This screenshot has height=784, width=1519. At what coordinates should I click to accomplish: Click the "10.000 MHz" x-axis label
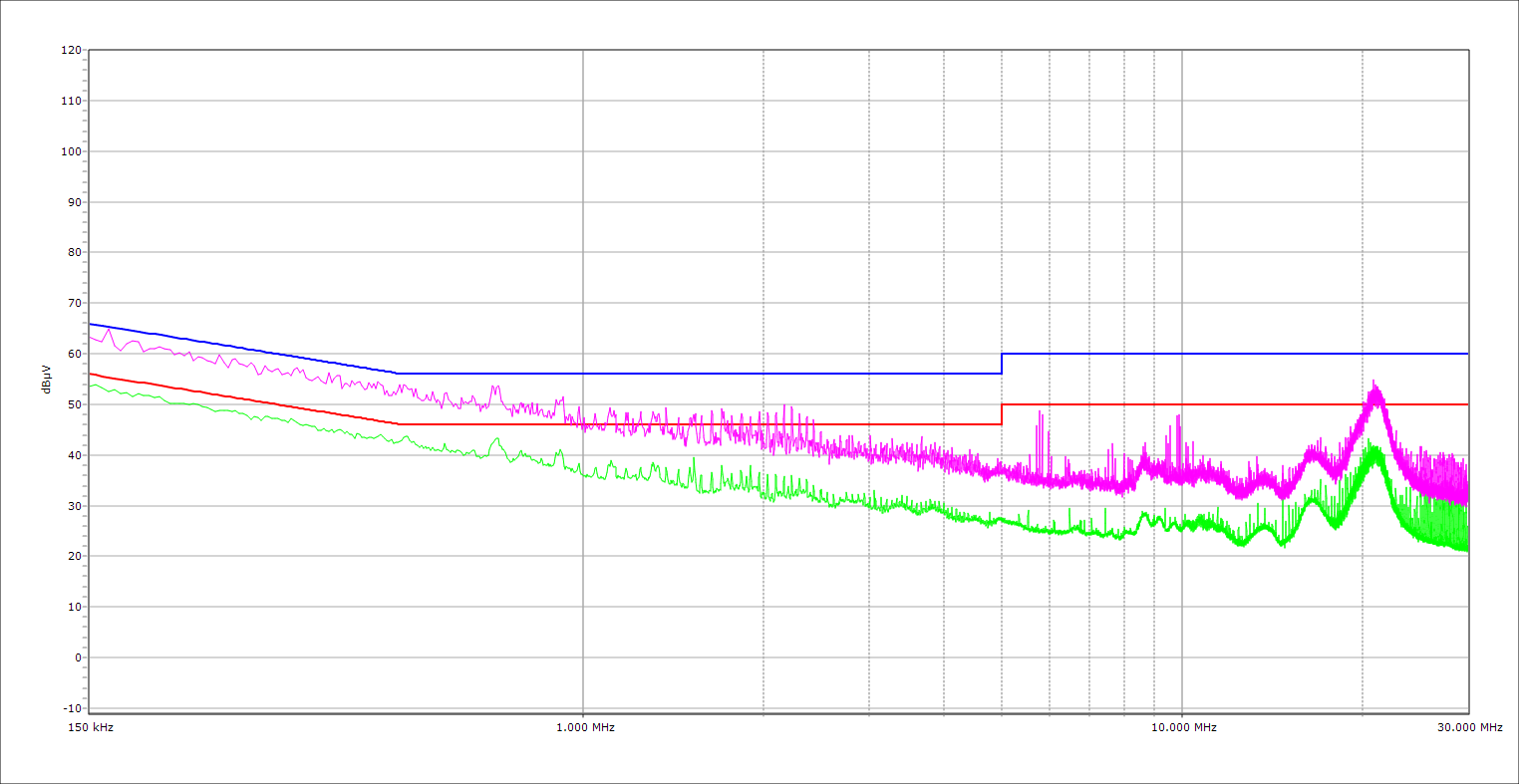(x=1184, y=727)
